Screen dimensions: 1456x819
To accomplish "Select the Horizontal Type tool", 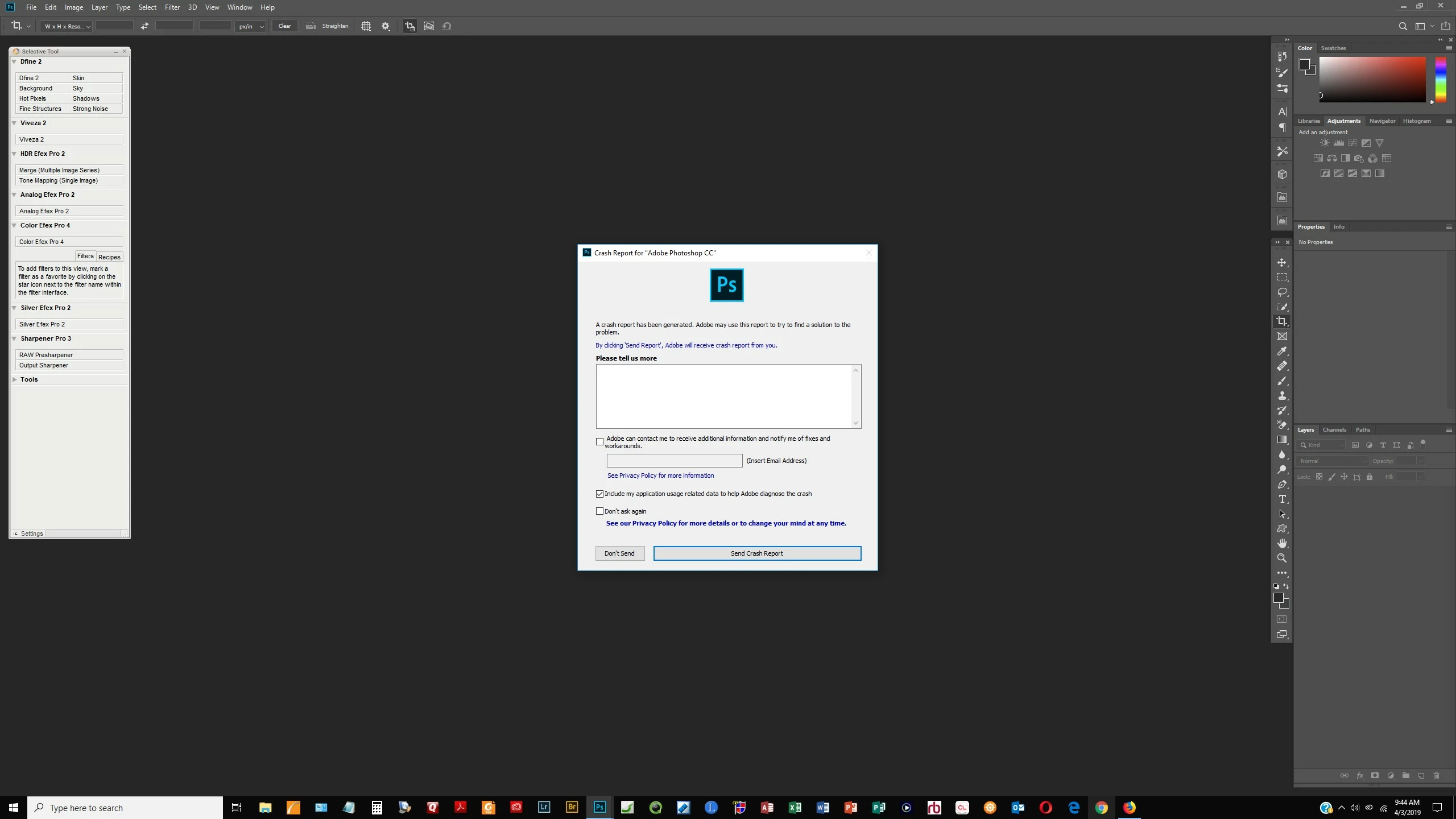I will tap(1282, 499).
